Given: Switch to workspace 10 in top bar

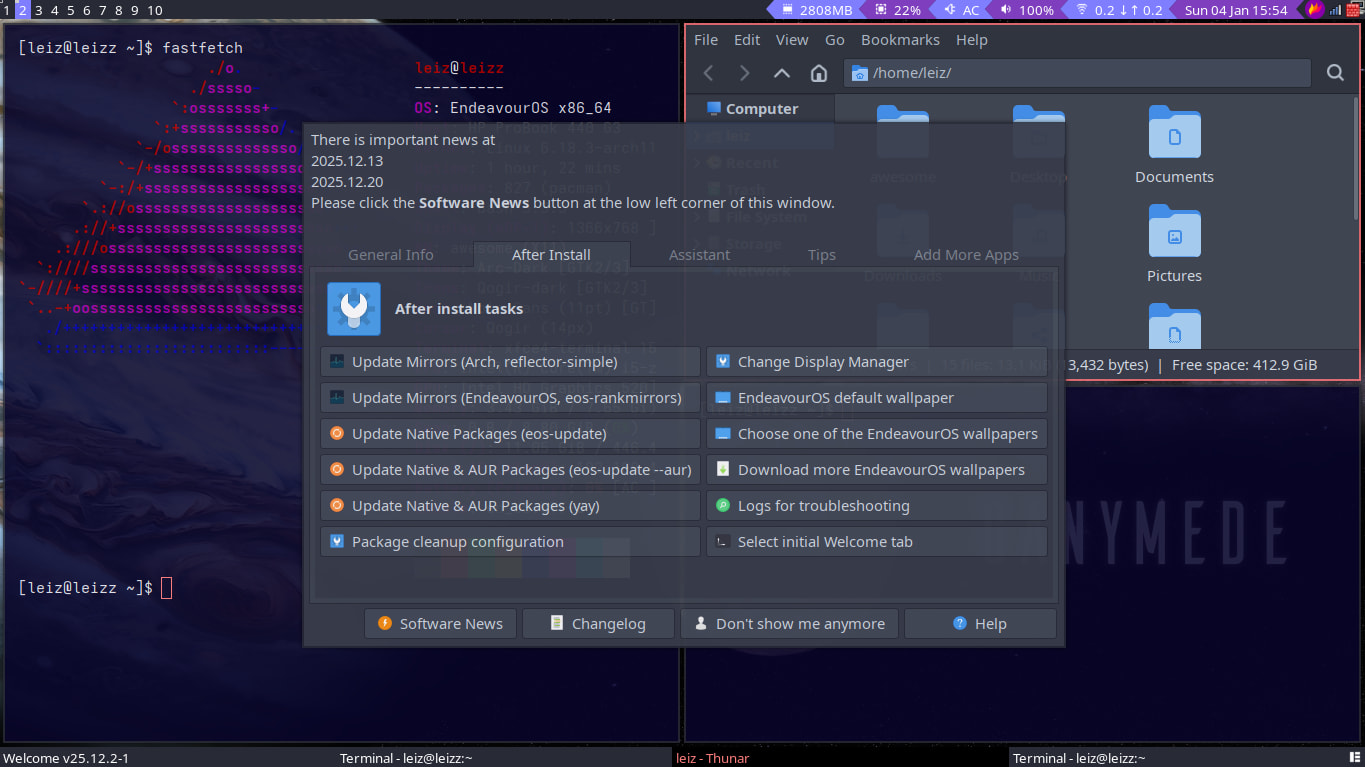Looking at the screenshot, I should [x=154, y=10].
